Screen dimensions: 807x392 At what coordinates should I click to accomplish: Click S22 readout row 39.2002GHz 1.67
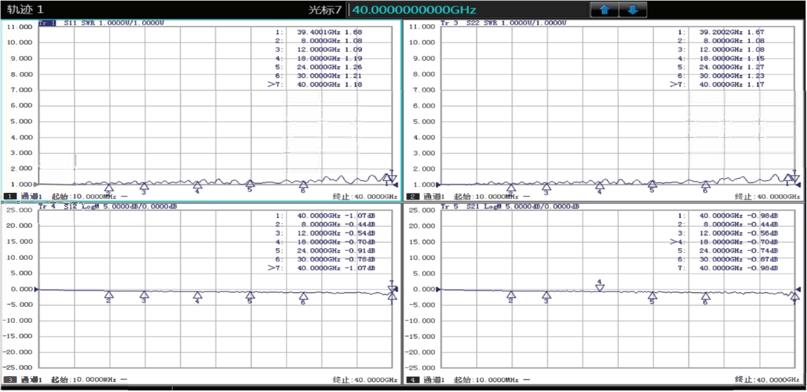(x=721, y=32)
